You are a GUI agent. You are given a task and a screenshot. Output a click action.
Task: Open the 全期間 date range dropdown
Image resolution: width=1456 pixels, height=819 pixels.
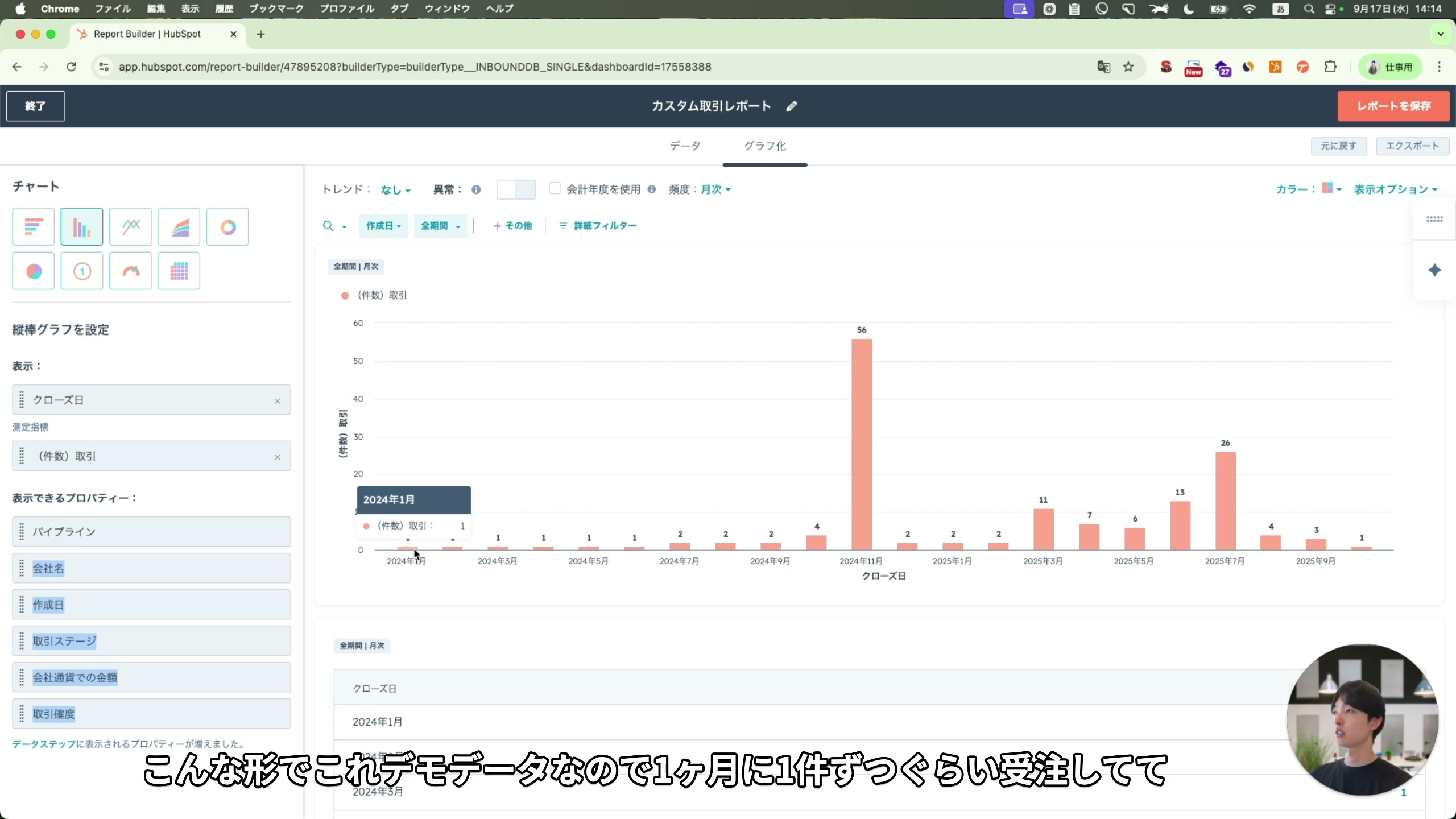pyautogui.click(x=441, y=225)
